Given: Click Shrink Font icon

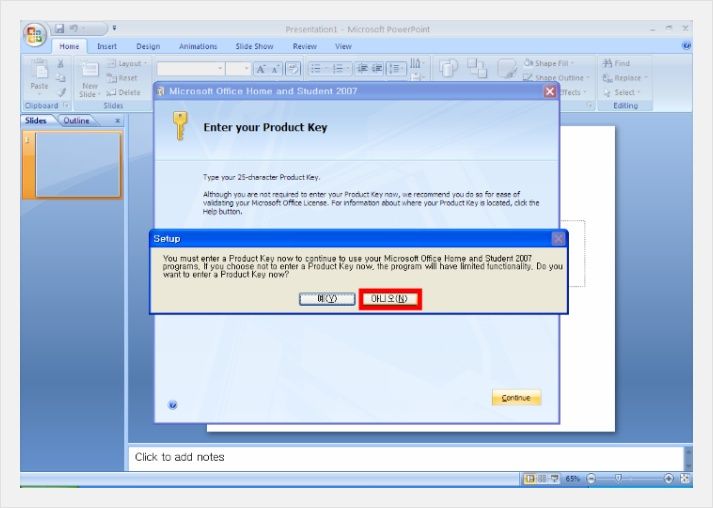Looking at the screenshot, I should 275,69.
